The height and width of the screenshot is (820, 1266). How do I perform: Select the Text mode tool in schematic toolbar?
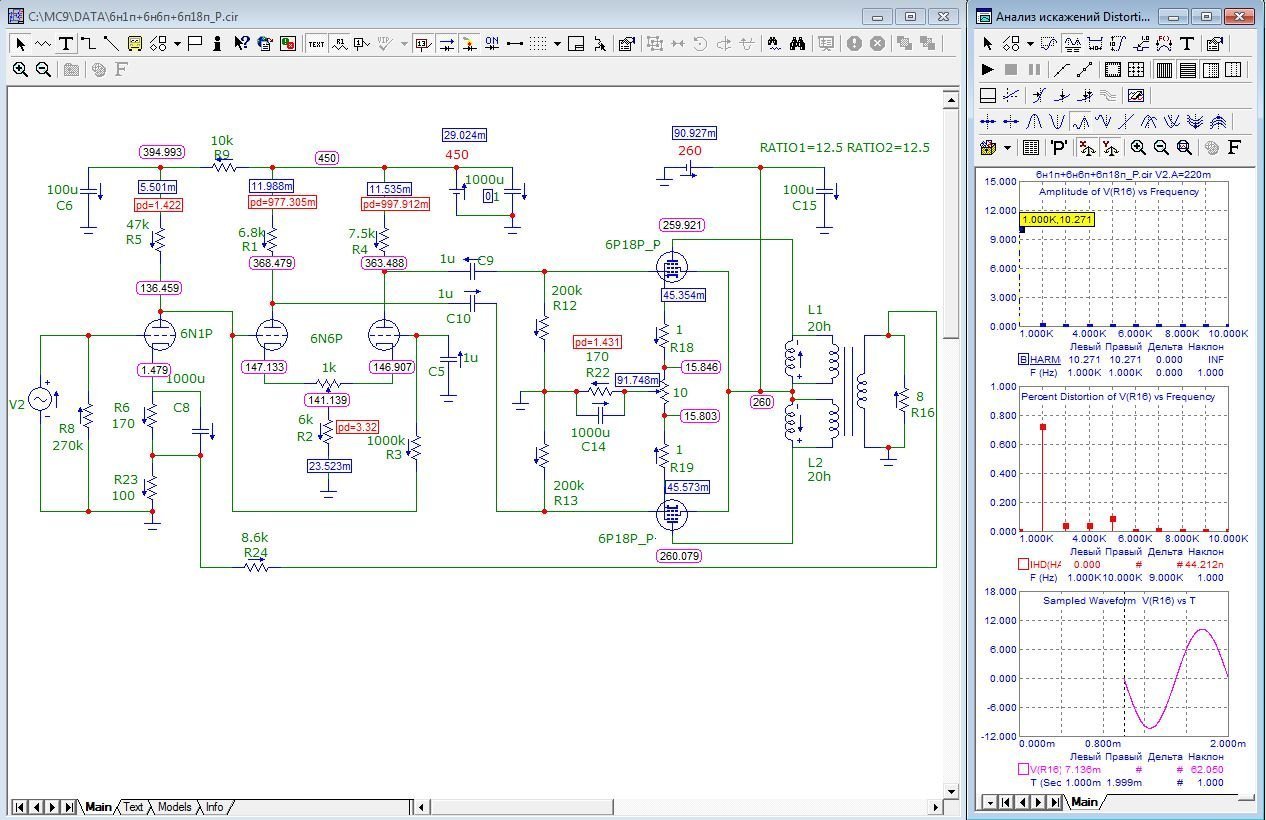click(x=66, y=44)
